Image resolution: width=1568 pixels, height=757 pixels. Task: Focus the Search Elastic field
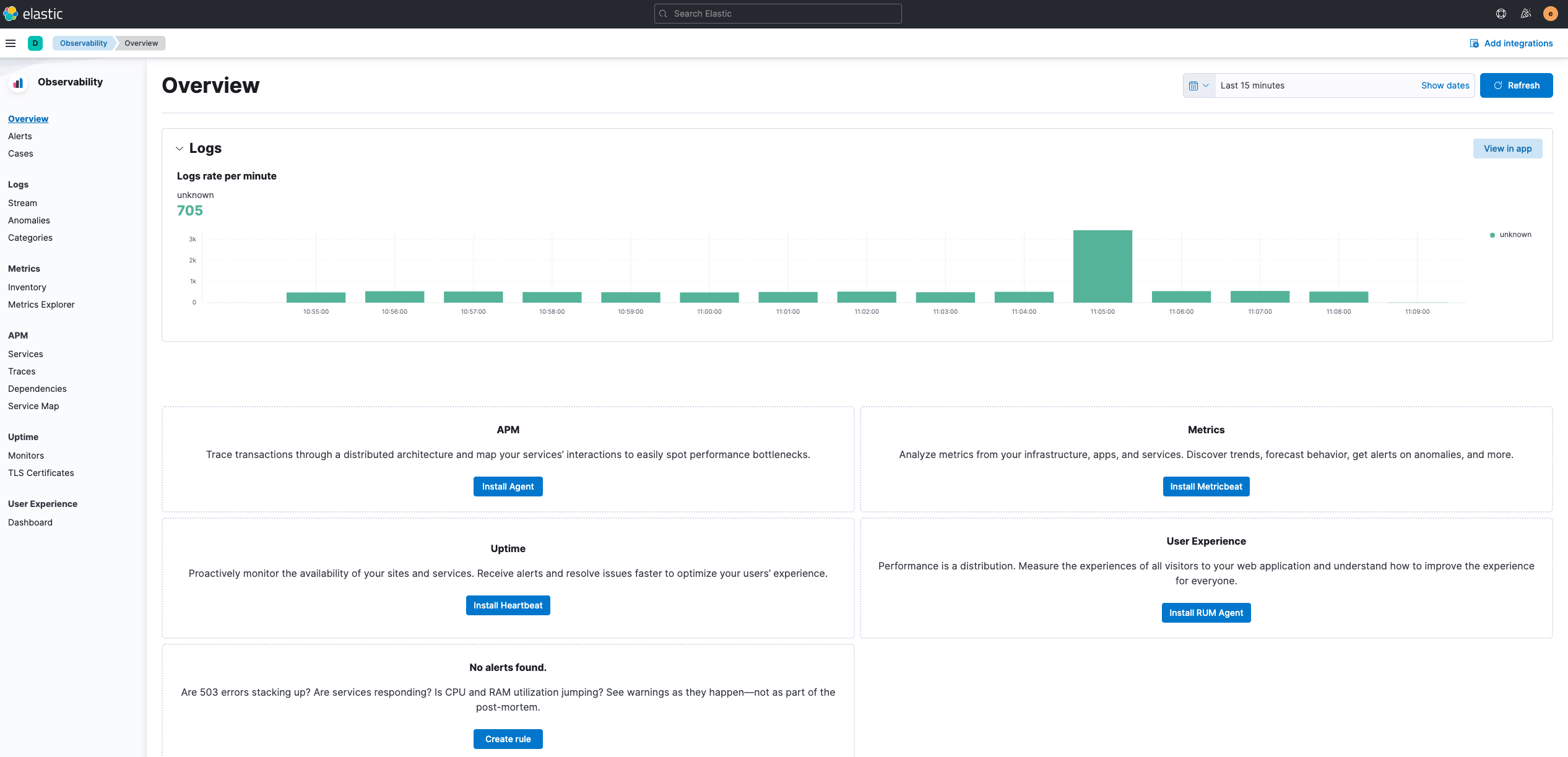778,14
